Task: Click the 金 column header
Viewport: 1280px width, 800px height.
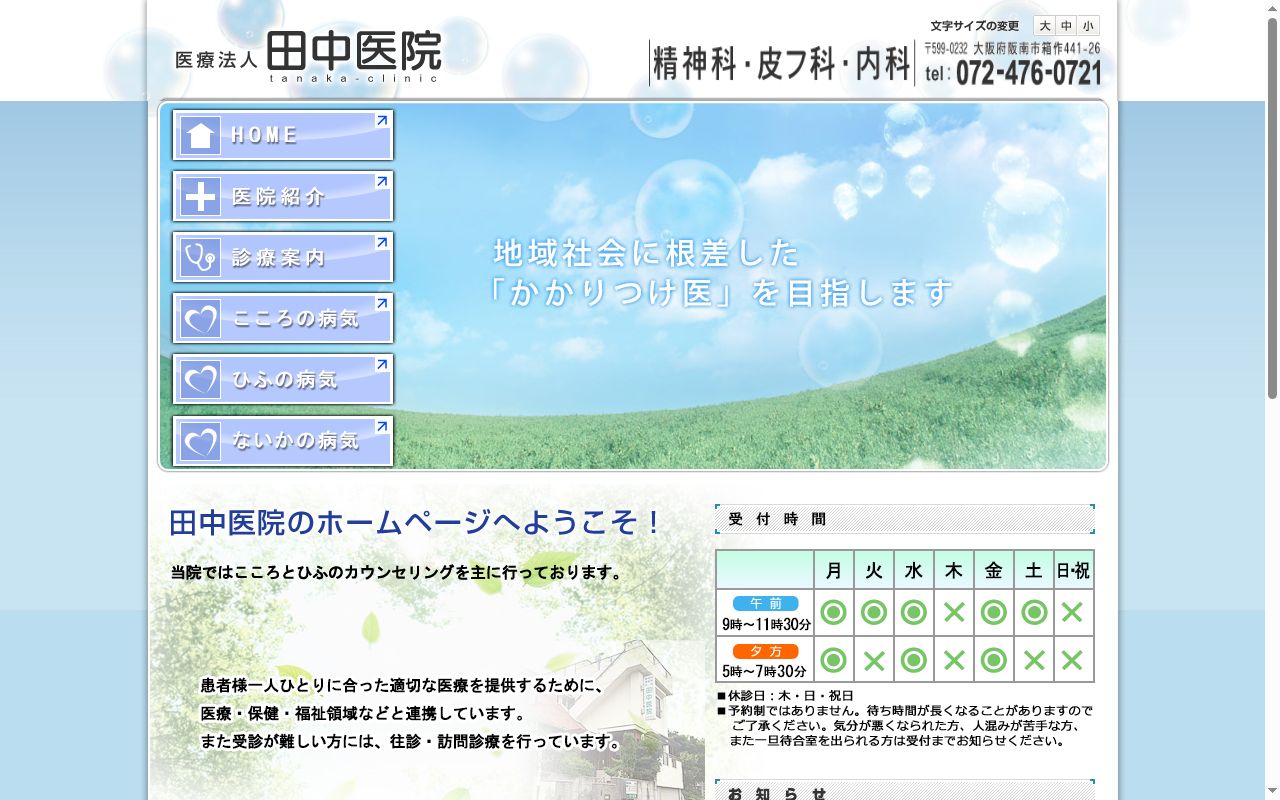Action: coord(994,570)
